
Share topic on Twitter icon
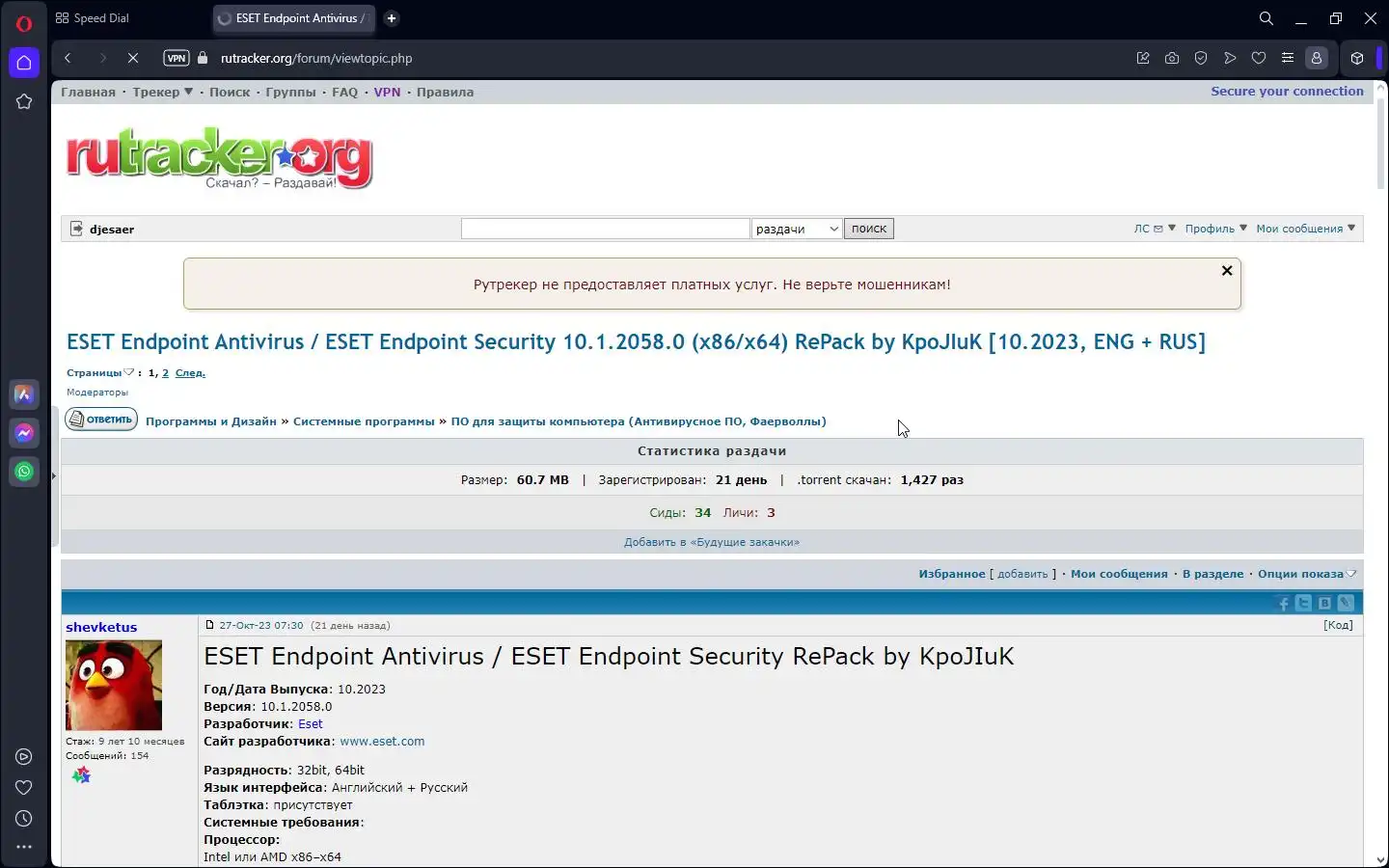pyautogui.click(x=1304, y=604)
